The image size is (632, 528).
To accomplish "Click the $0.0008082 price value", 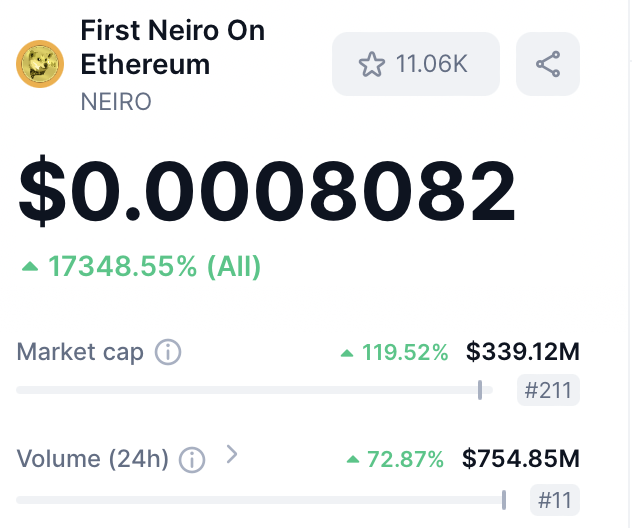I will pyautogui.click(x=267, y=191).
